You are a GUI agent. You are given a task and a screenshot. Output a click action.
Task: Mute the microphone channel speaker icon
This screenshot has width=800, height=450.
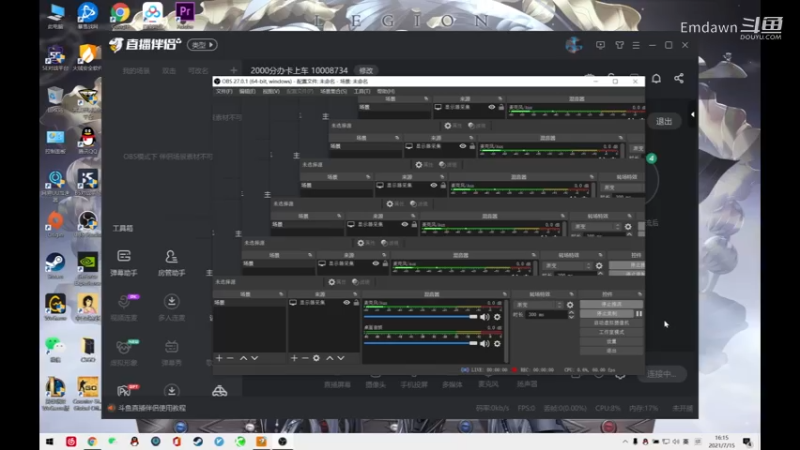coord(484,317)
